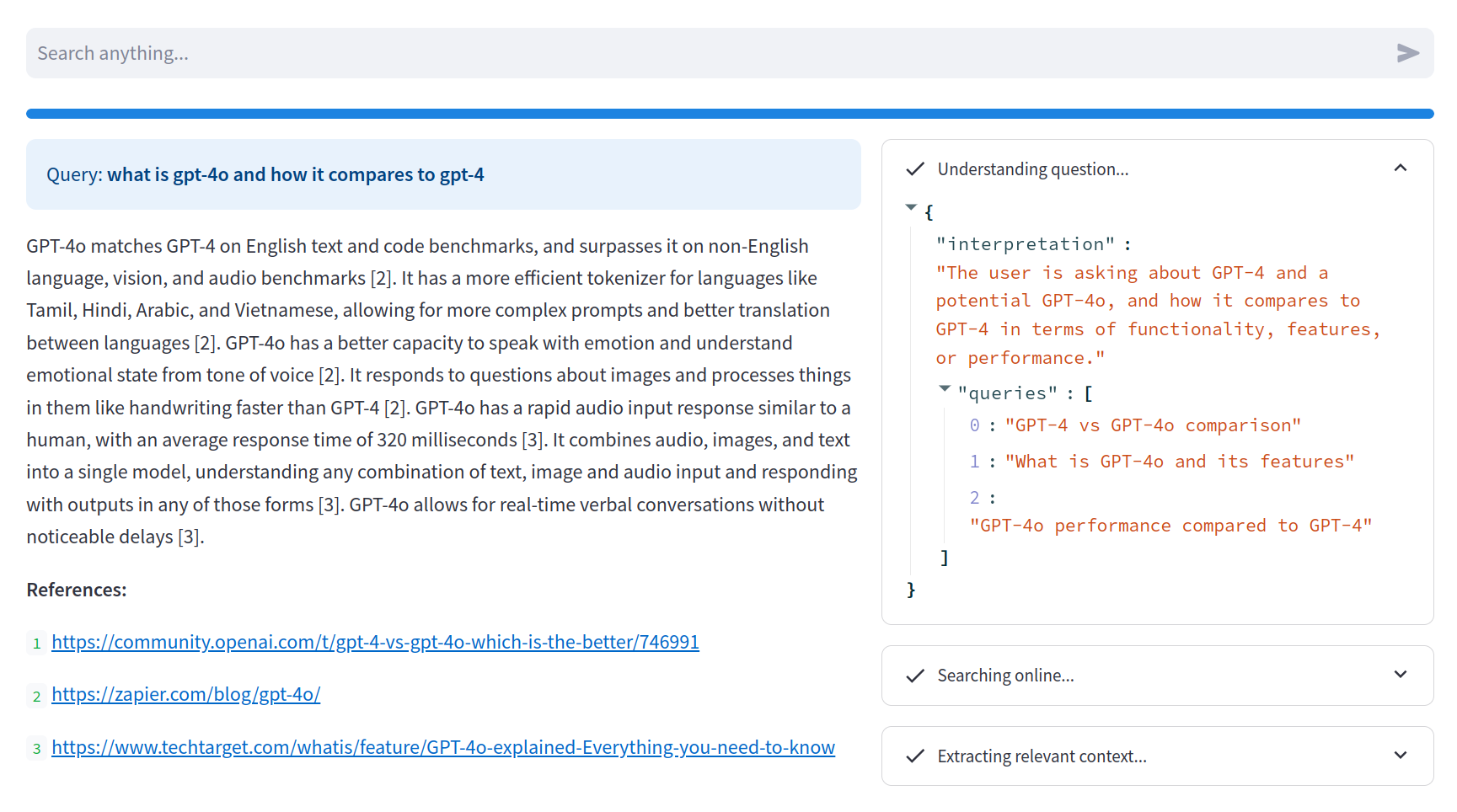Select the "GPT-4 vs GPT-4o comparison" query string
The width and height of the screenshot is (1457, 812).
(x=1153, y=425)
